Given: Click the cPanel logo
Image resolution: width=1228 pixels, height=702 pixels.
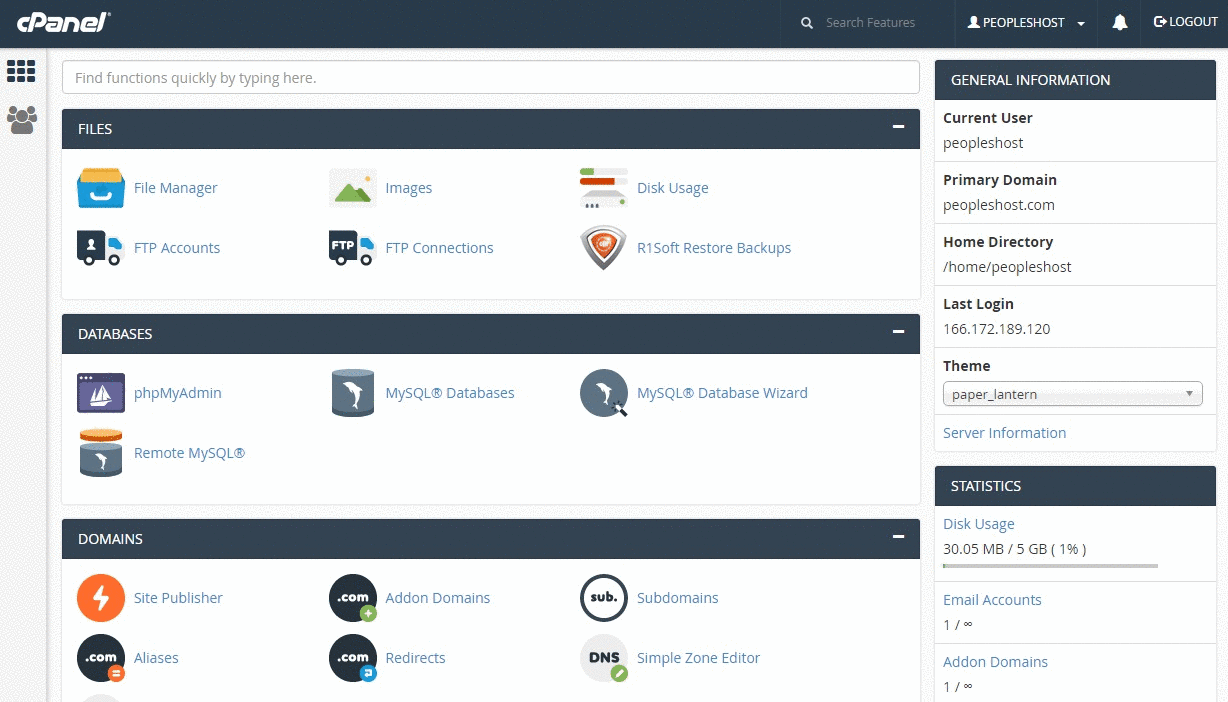Looking at the screenshot, I should [63, 22].
